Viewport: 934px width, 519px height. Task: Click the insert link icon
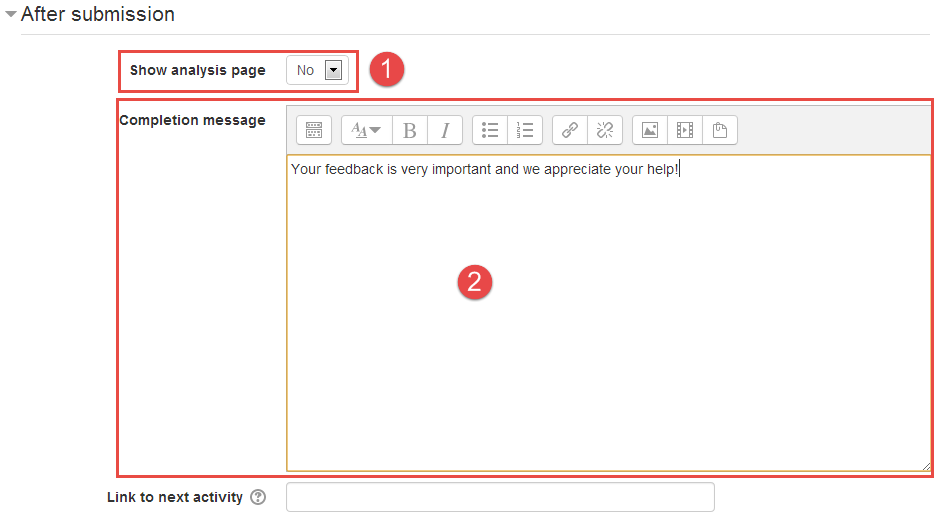click(x=570, y=130)
